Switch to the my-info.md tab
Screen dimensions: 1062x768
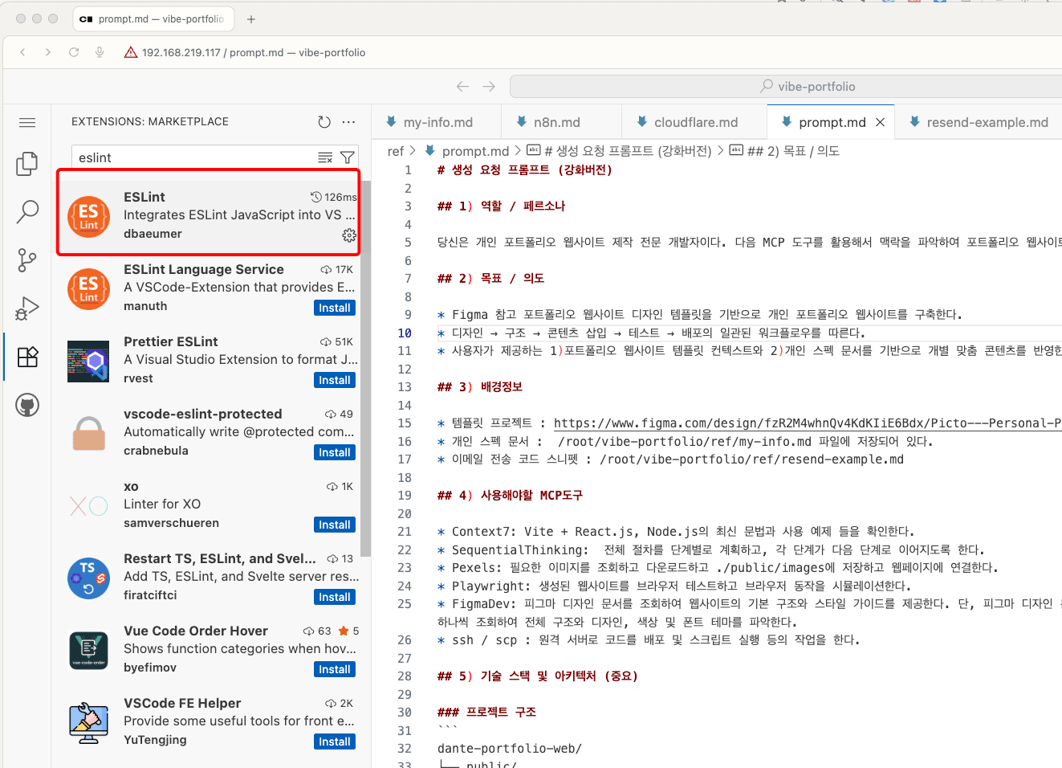point(438,123)
